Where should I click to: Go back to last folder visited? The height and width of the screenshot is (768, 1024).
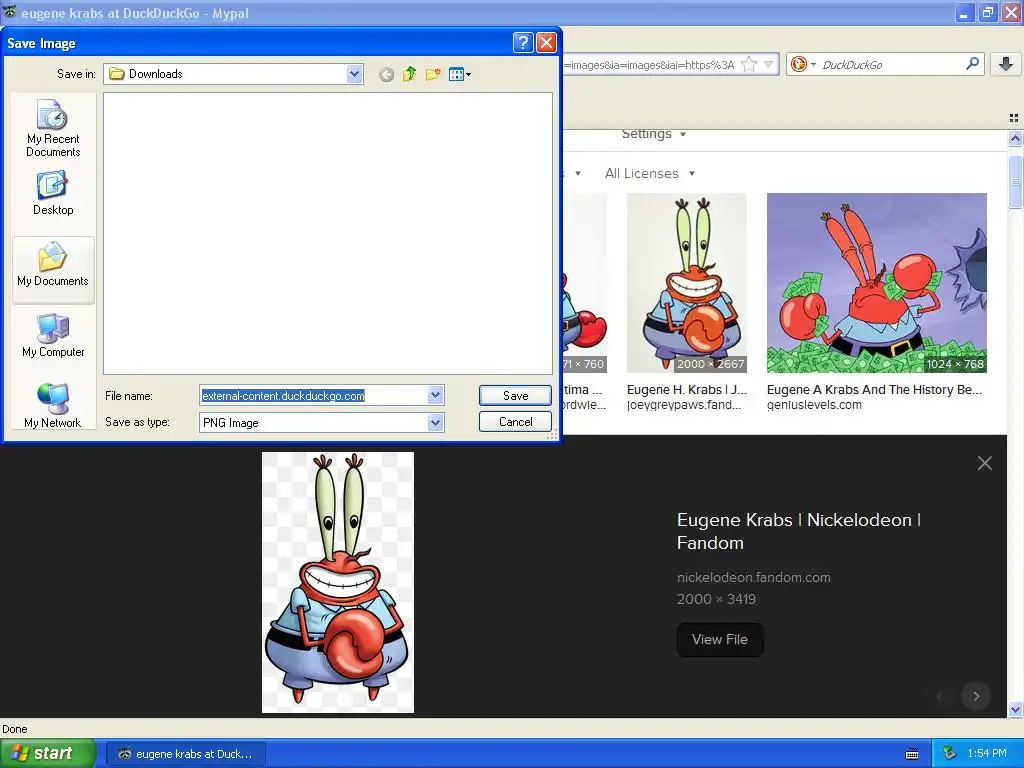[387, 74]
